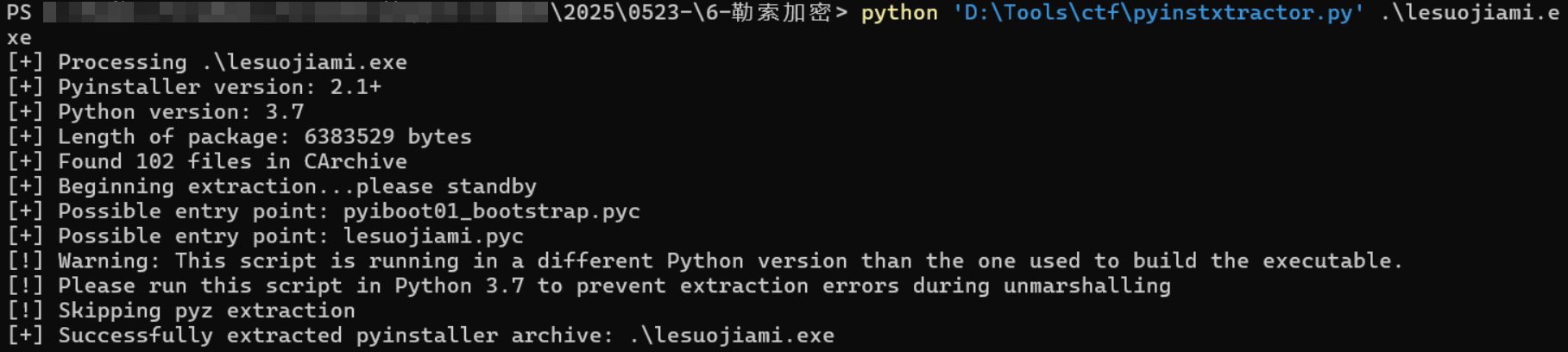Click the Warning line about different Python version
The image size is (1568, 352).
click(x=729, y=261)
